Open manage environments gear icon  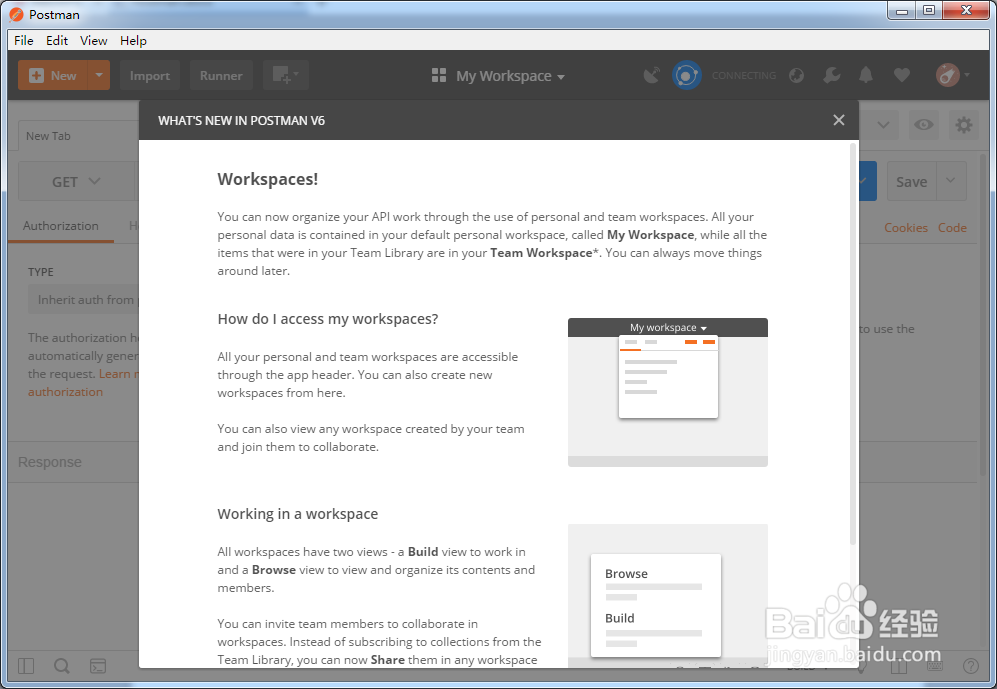(964, 125)
